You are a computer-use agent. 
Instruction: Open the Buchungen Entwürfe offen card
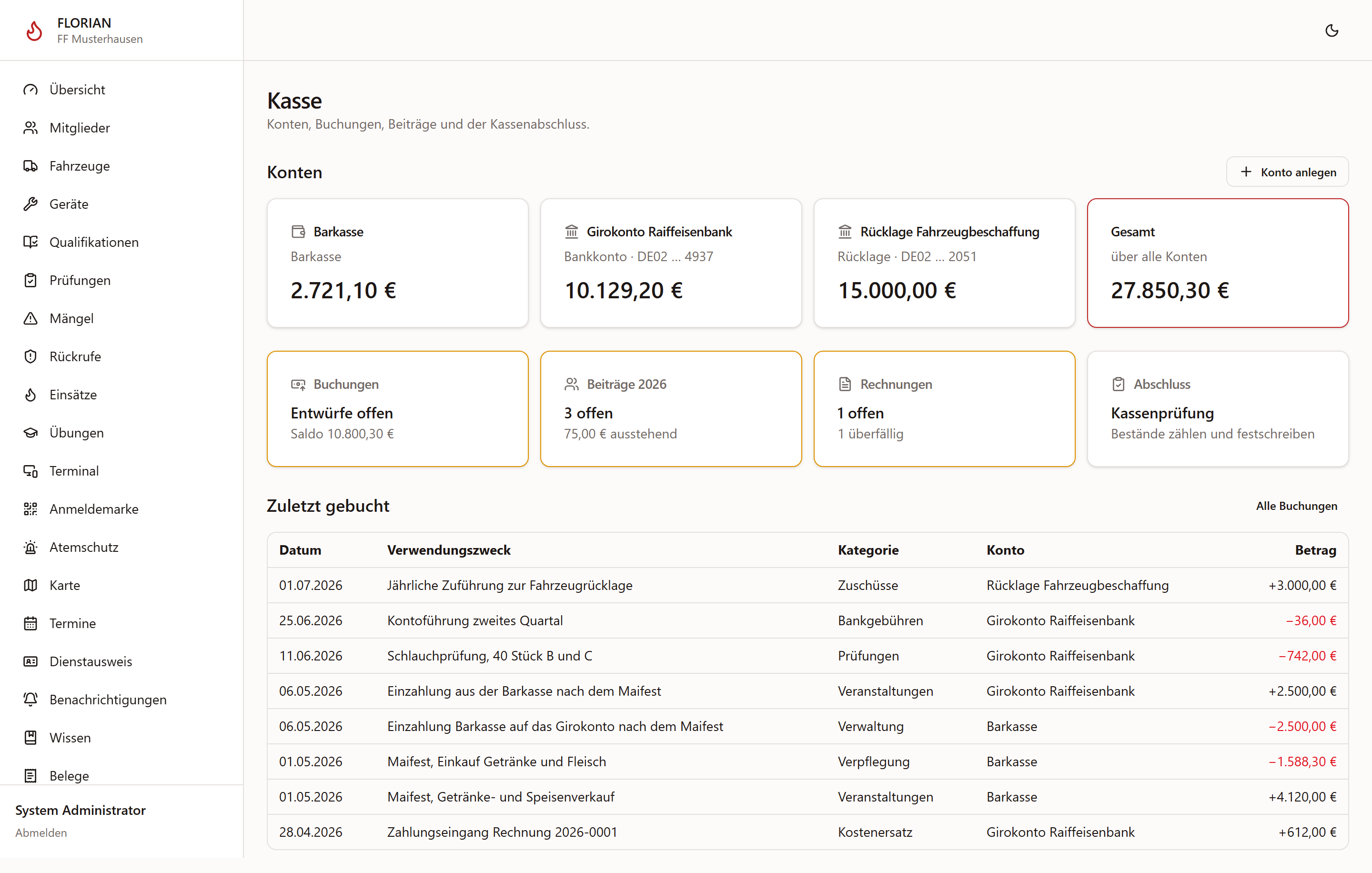[398, 409]
